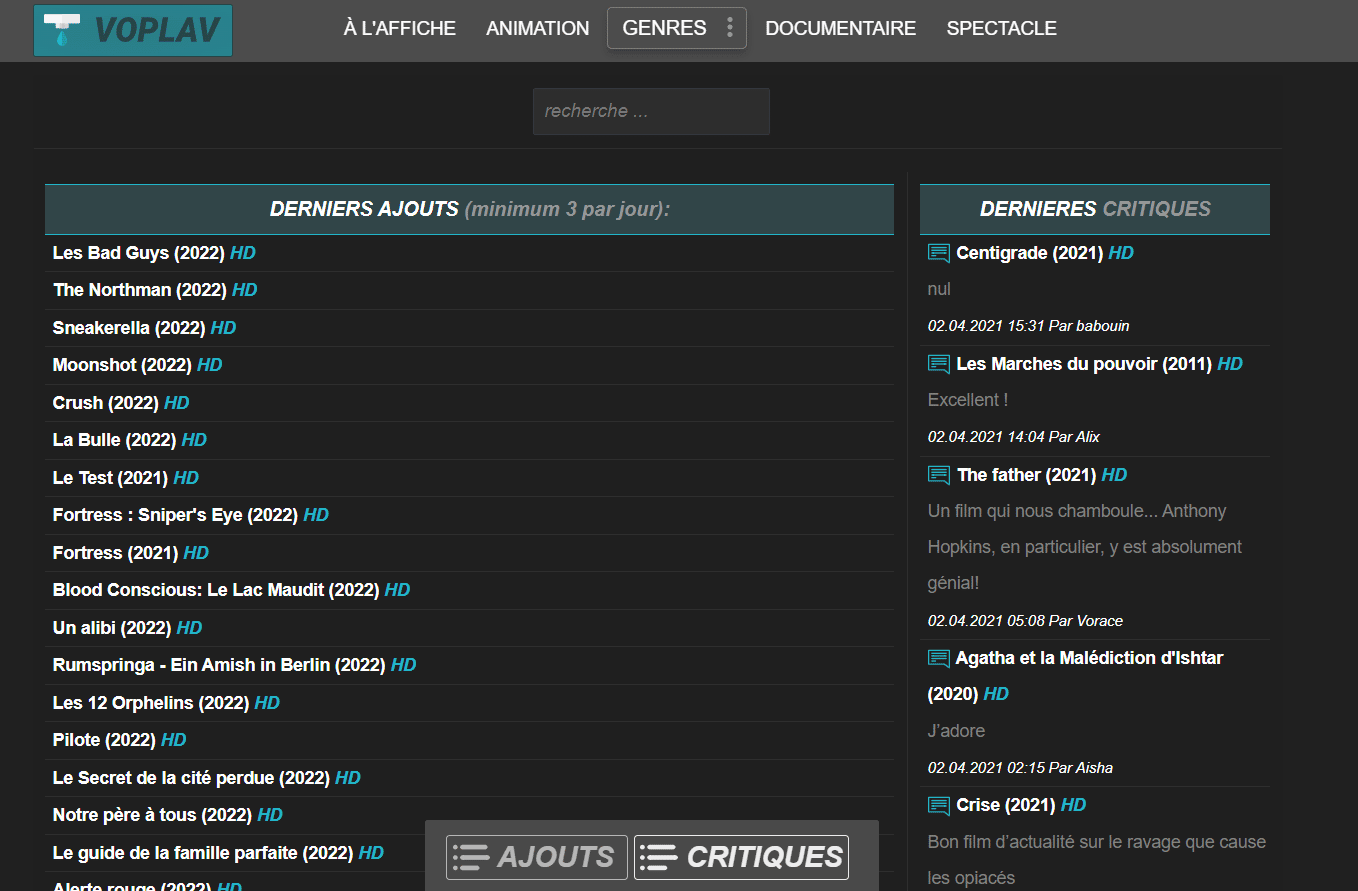Open the Documentaire category
1358x891 pixels.
[840, 28]
